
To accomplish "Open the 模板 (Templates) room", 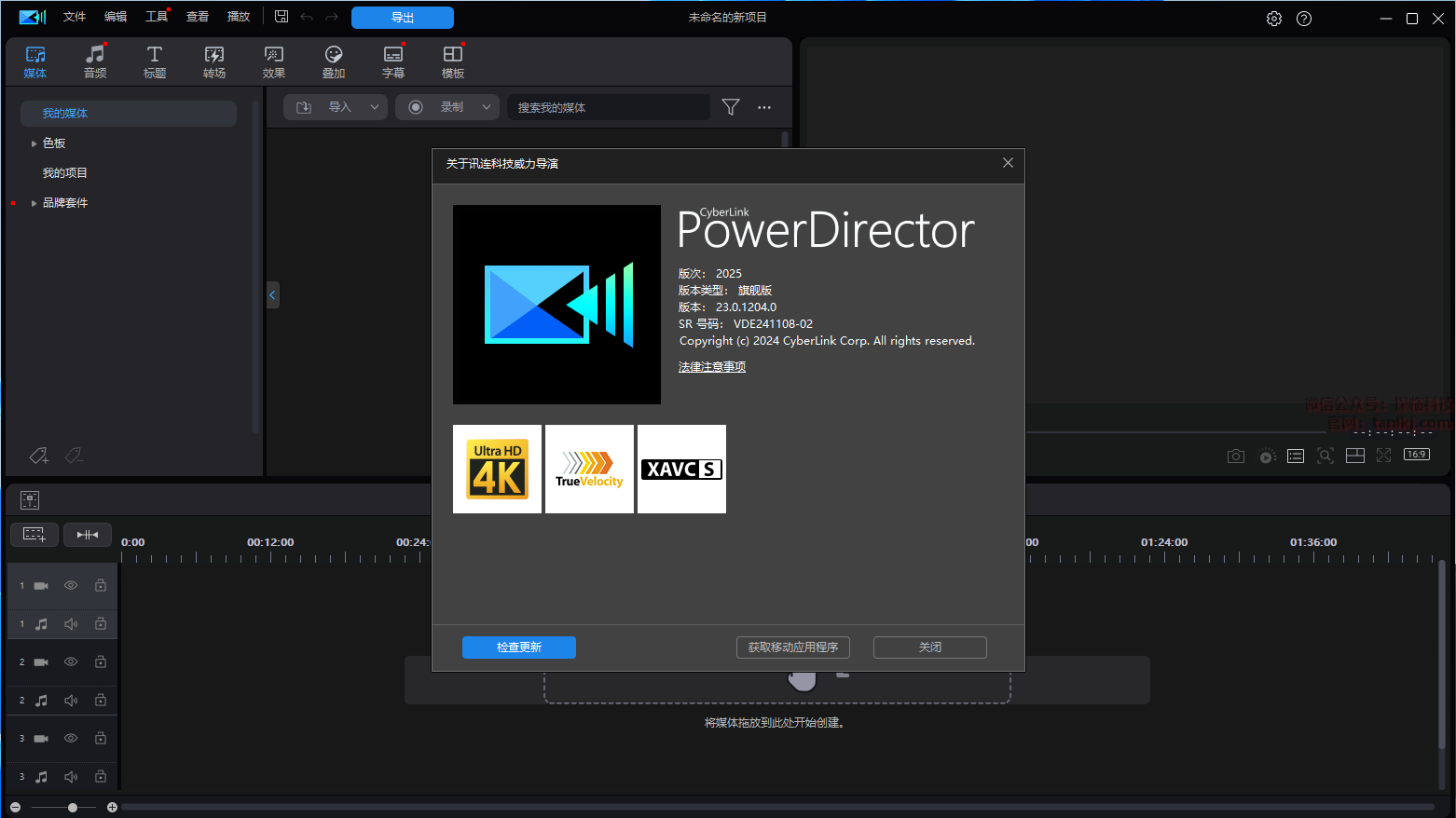I will click(453, 61).
